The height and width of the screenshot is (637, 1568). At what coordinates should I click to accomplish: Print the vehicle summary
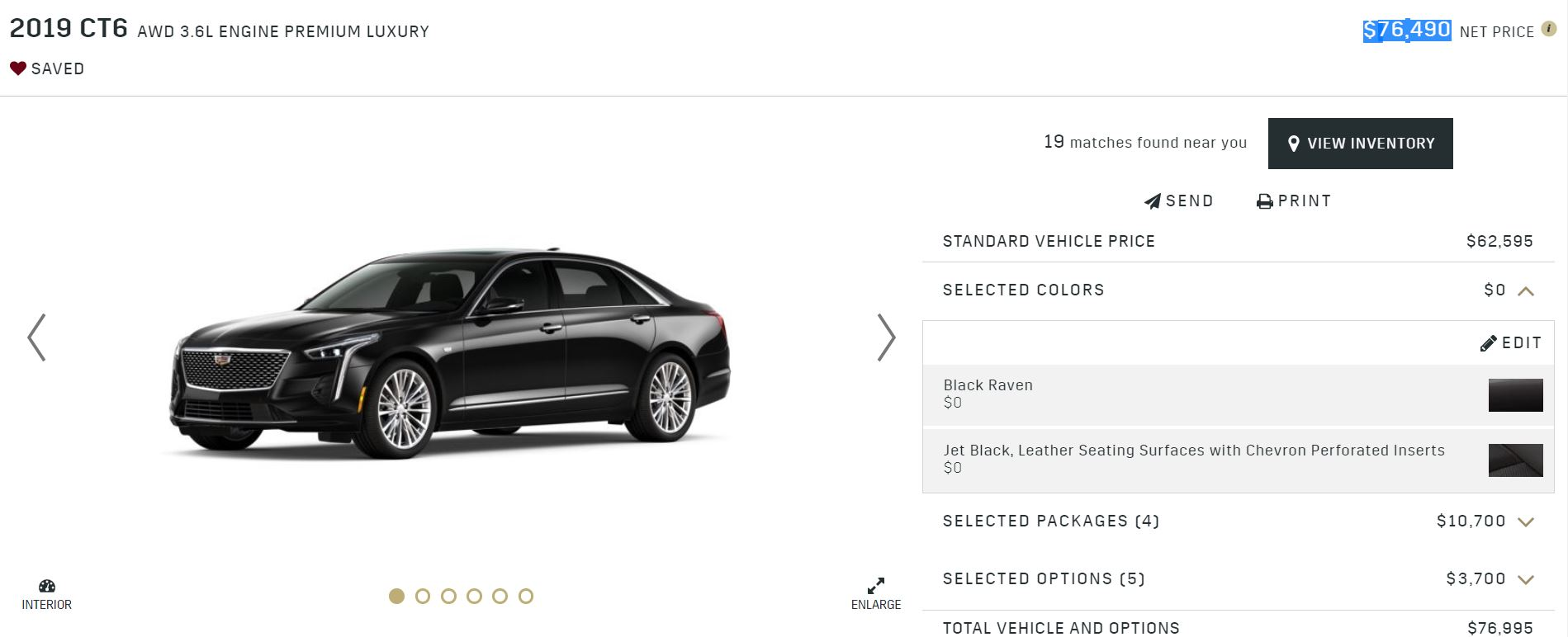tap(1294, 201)
